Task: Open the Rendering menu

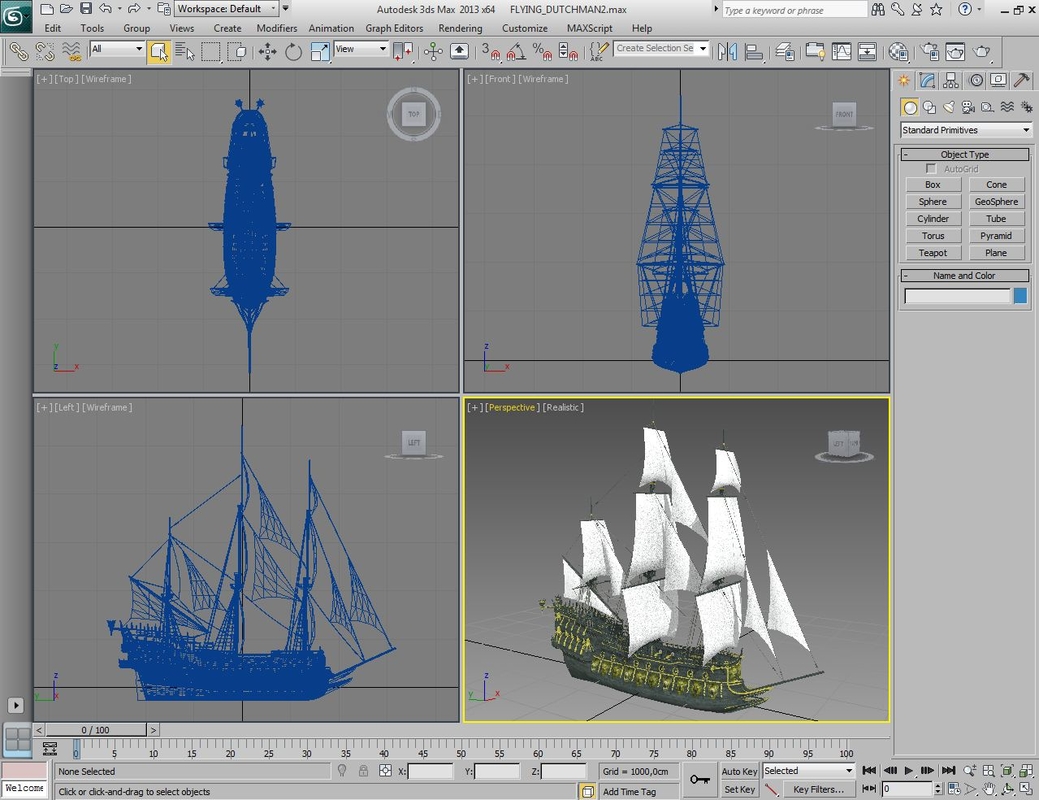Action: [460, 28]
